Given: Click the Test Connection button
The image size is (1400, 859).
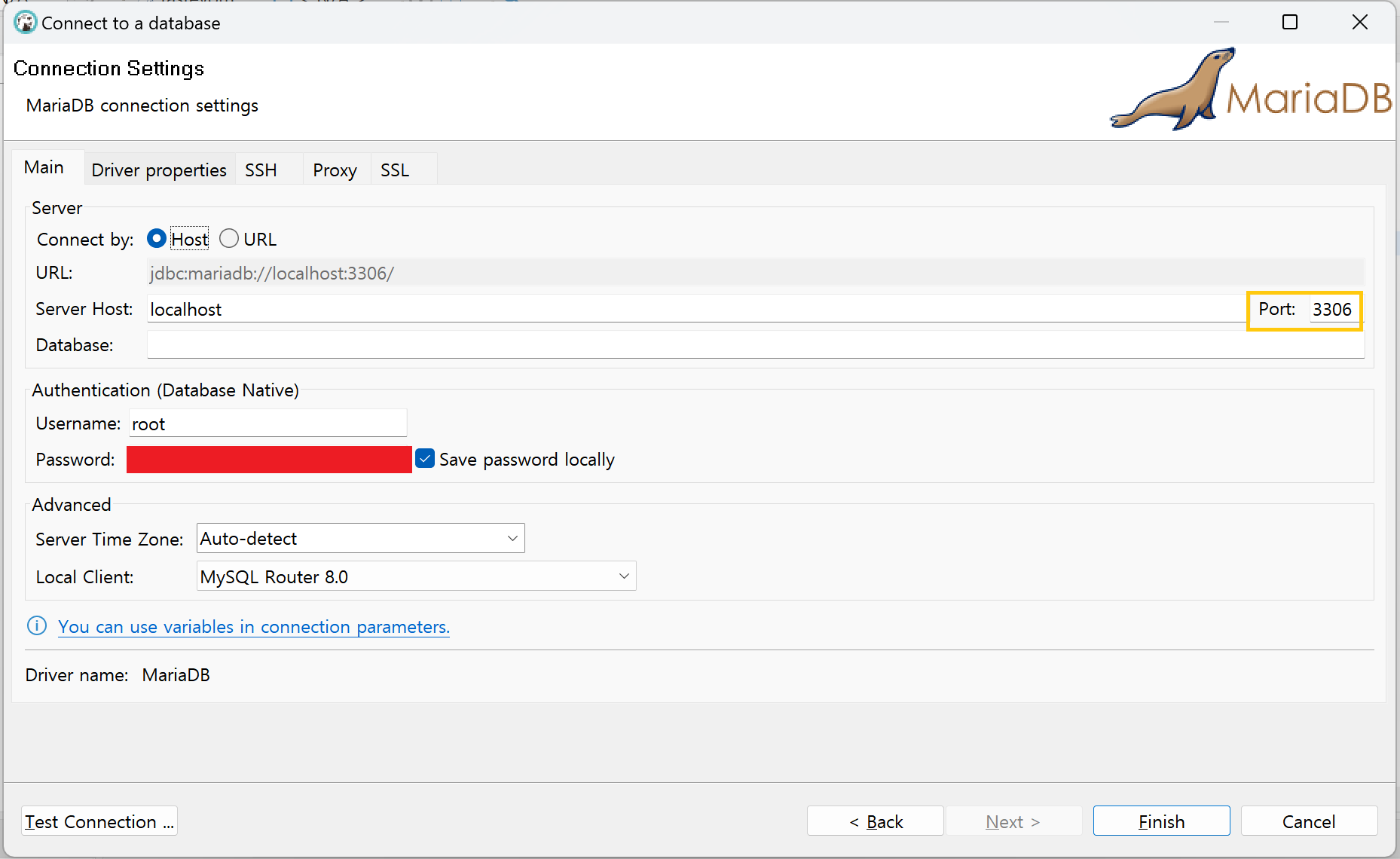Looking at the screenshot, I should pos(99,821).
